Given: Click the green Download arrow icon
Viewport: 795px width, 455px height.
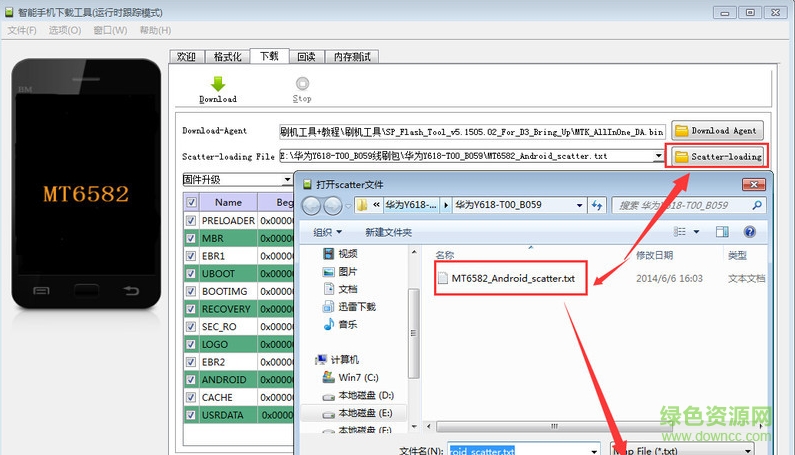Looking at the screenshot, I should (x=218, y=84).
